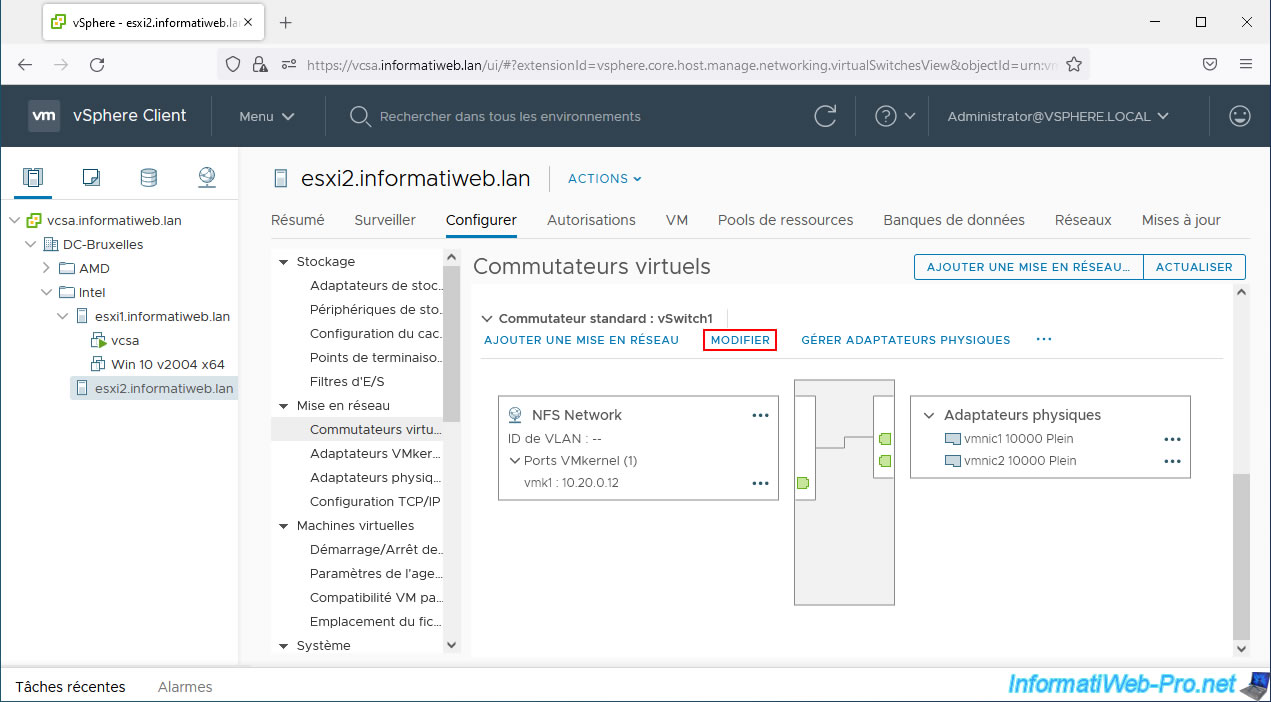Click the vmnic2 adapter icon
Screen dimensions: 1271x702
[953, 461]
